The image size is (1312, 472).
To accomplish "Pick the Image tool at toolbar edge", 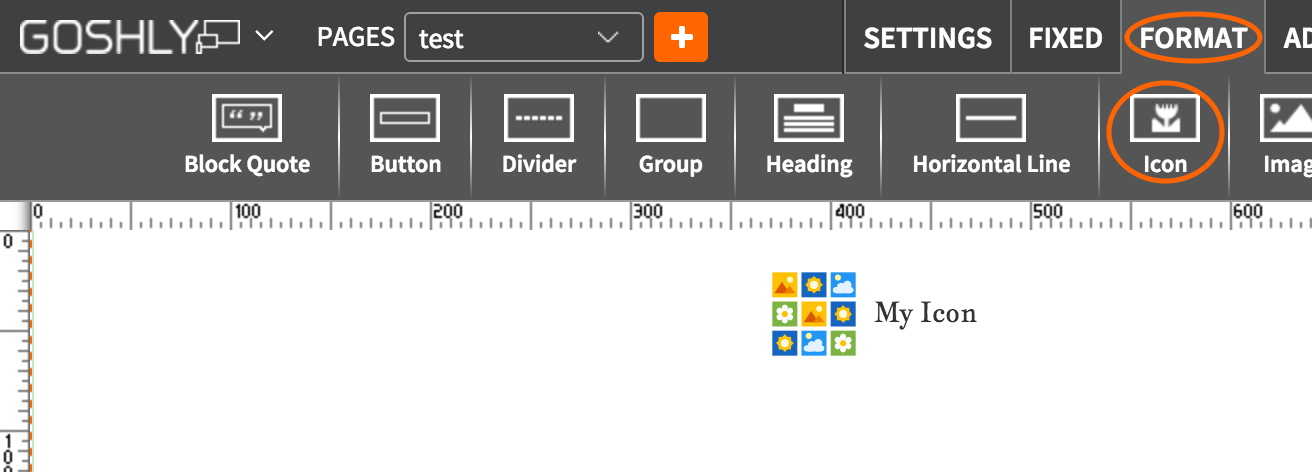I will pos(1285,136).
